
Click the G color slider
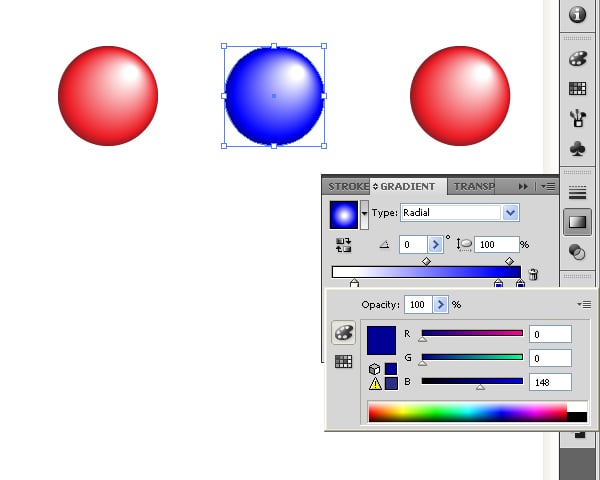click(x=472, y=357)
